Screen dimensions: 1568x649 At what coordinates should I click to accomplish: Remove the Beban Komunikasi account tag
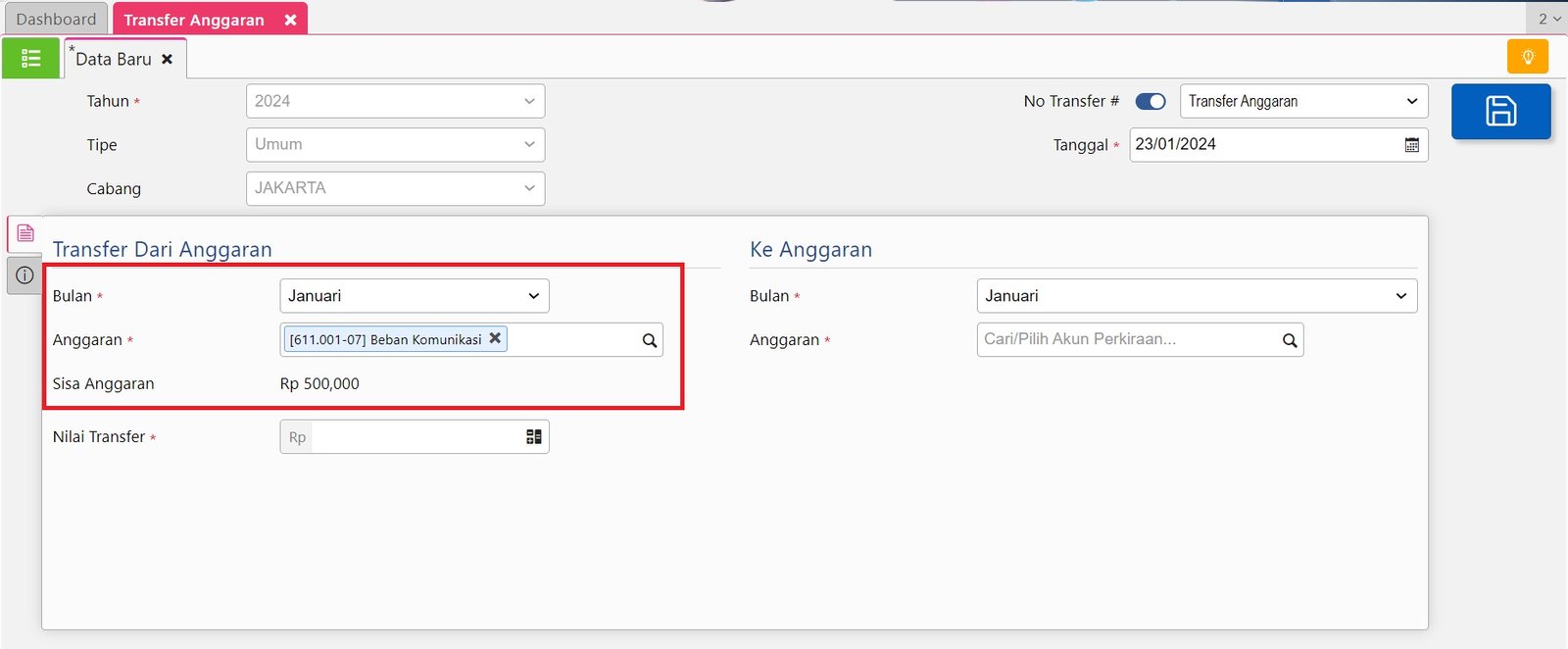495,338
